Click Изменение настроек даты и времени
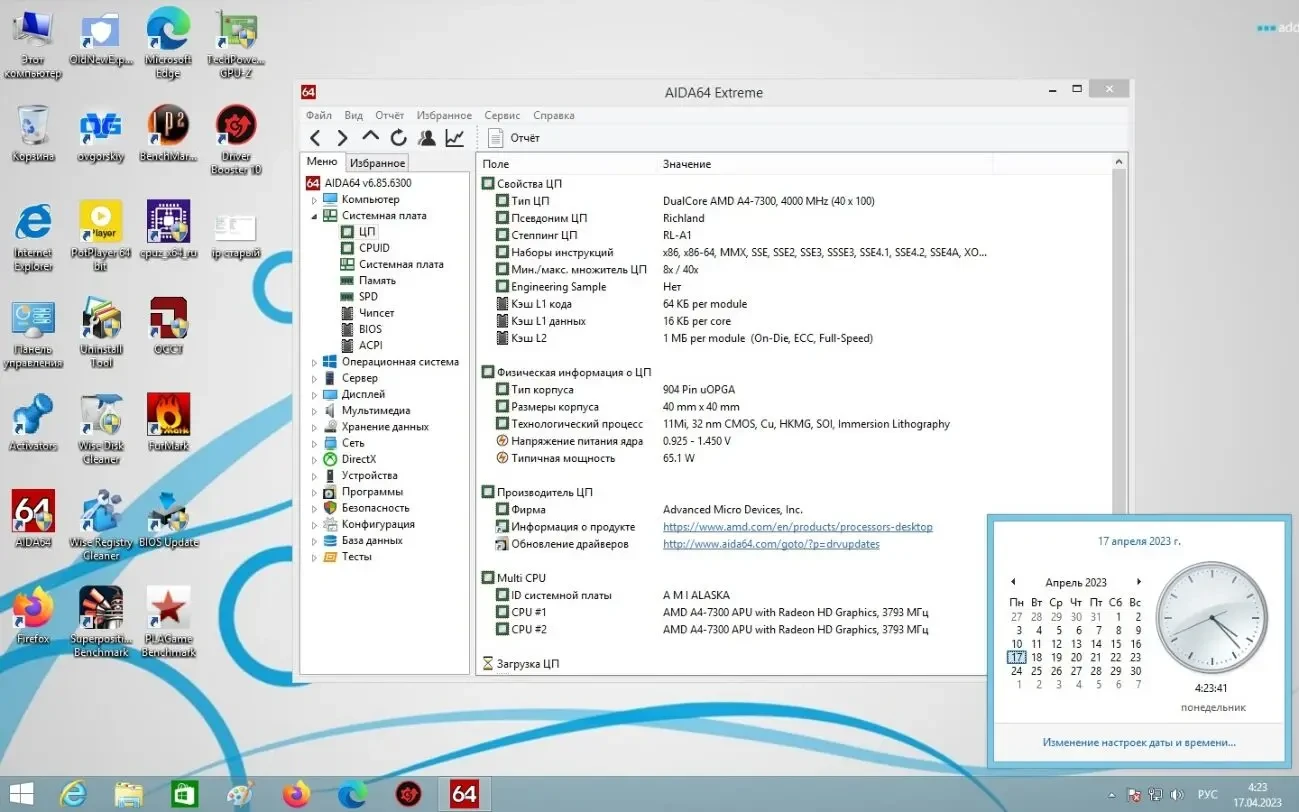The width and height of the screenshot is (1299, 812). pyautogui.click(x=1138, y=742)
